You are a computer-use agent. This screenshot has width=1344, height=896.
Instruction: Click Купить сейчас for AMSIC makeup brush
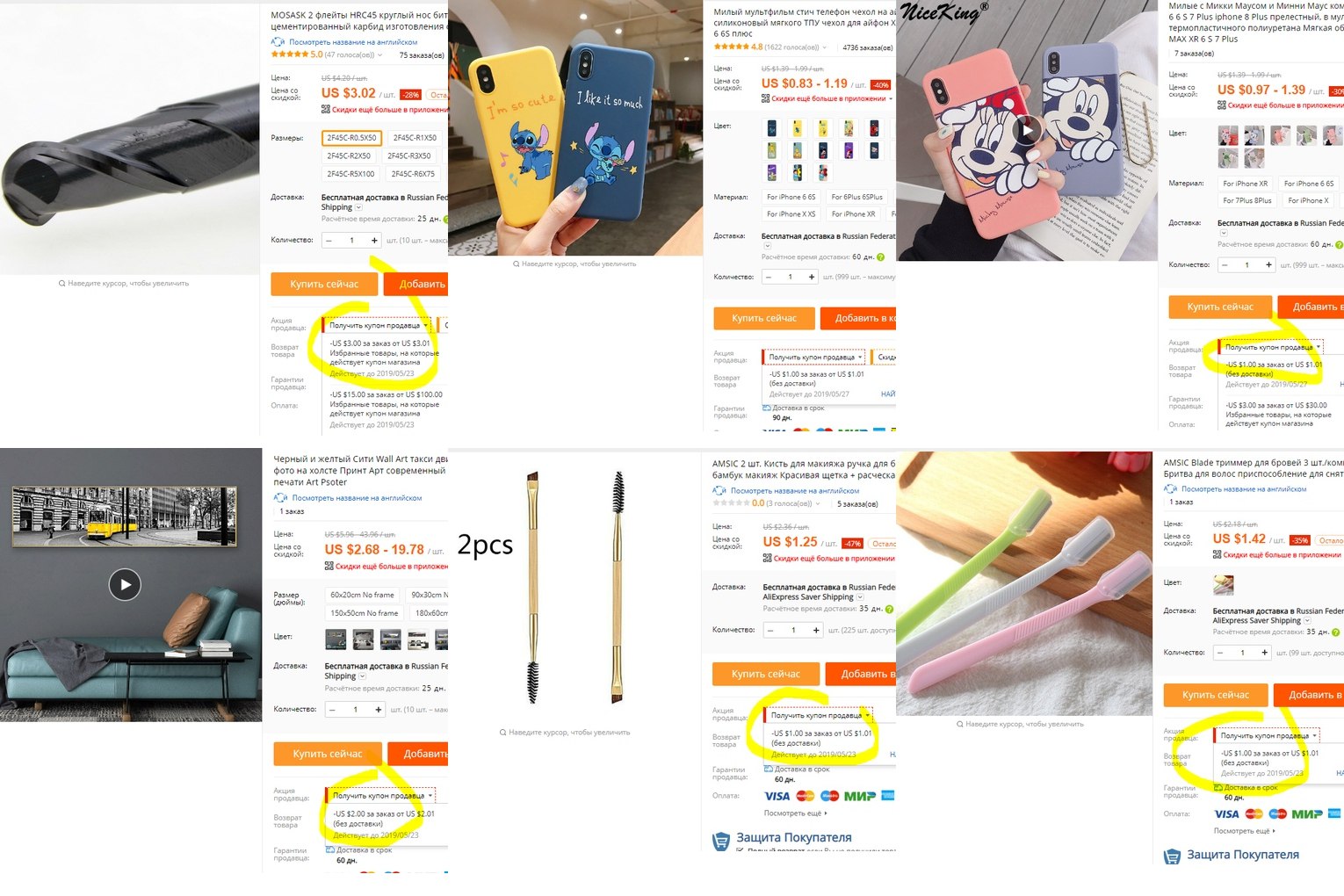point(765,674)
